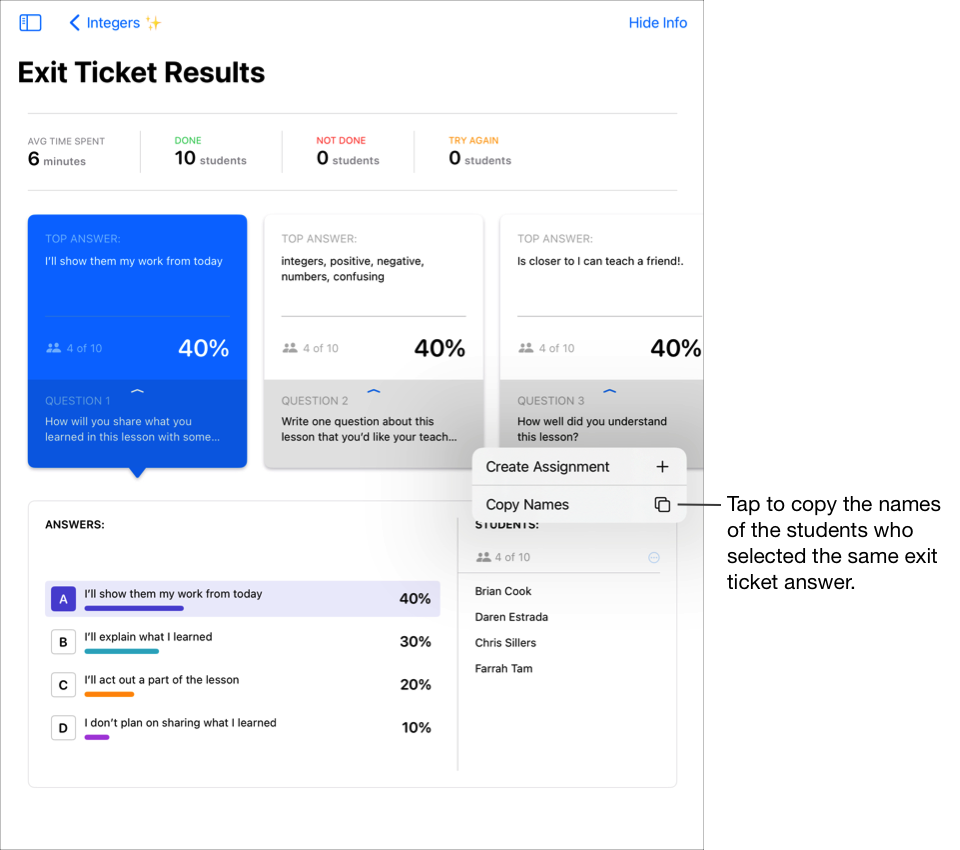Image resolution: width=960 pixels, height=850 pixels.
Task: Select answer choice D letter box
Action: click(63, 728)
